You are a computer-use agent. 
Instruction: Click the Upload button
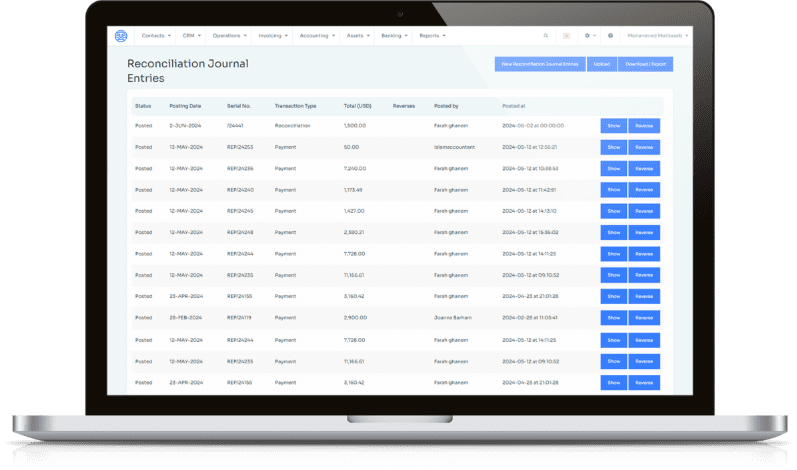602,64
